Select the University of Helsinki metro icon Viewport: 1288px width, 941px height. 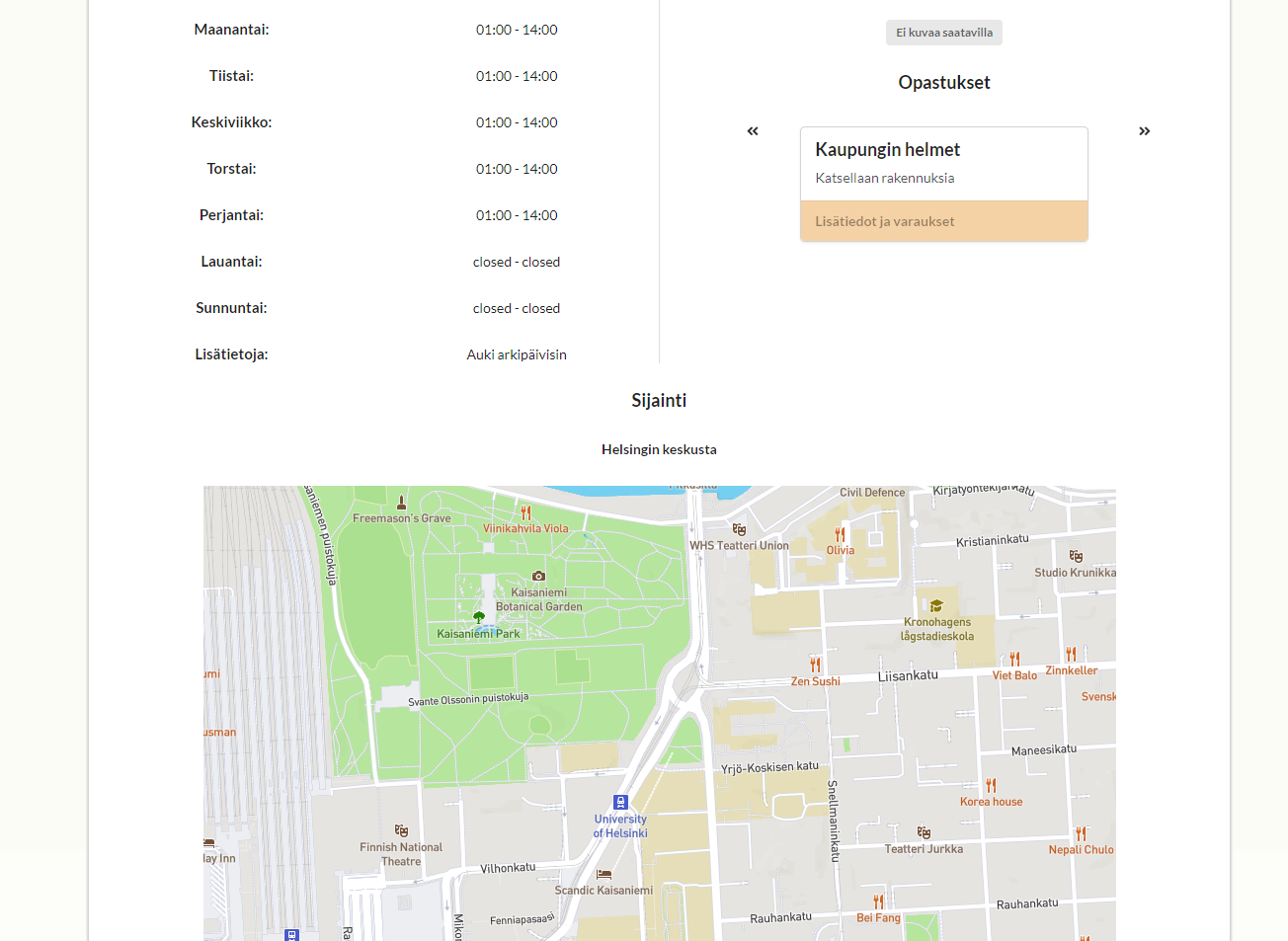tap(620, 802)
